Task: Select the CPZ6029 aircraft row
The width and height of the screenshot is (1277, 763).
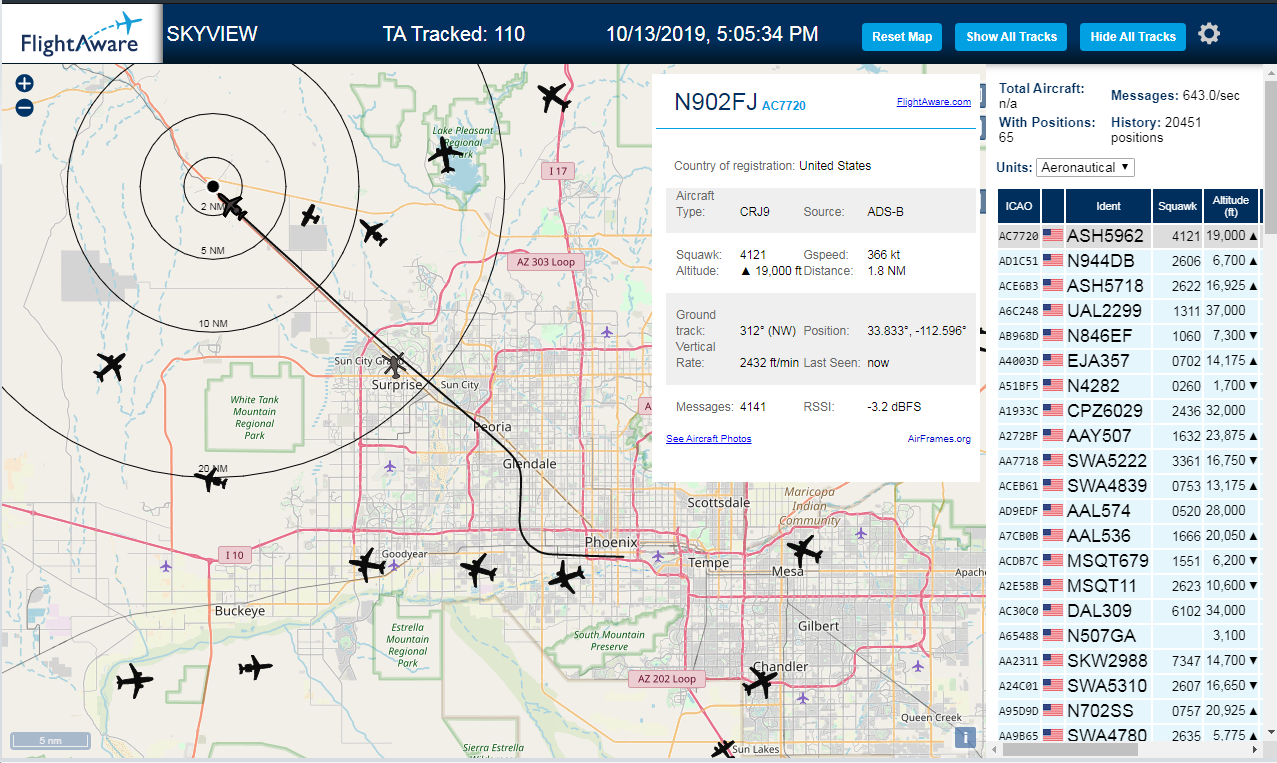Action: (1129, 411)
